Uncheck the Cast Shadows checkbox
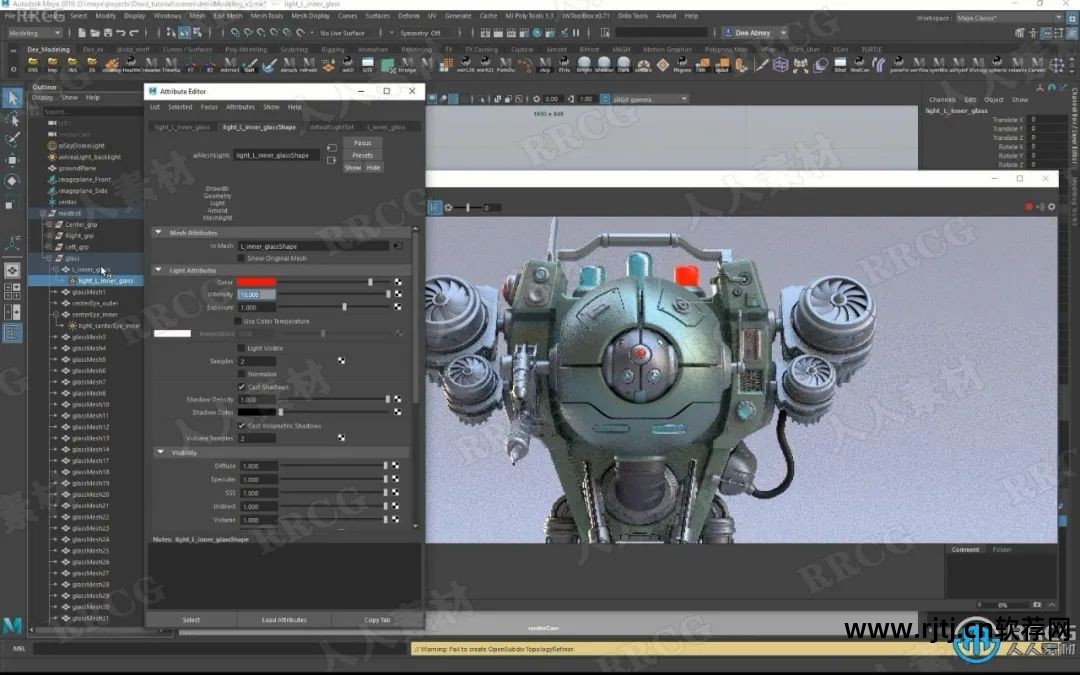 241,387
